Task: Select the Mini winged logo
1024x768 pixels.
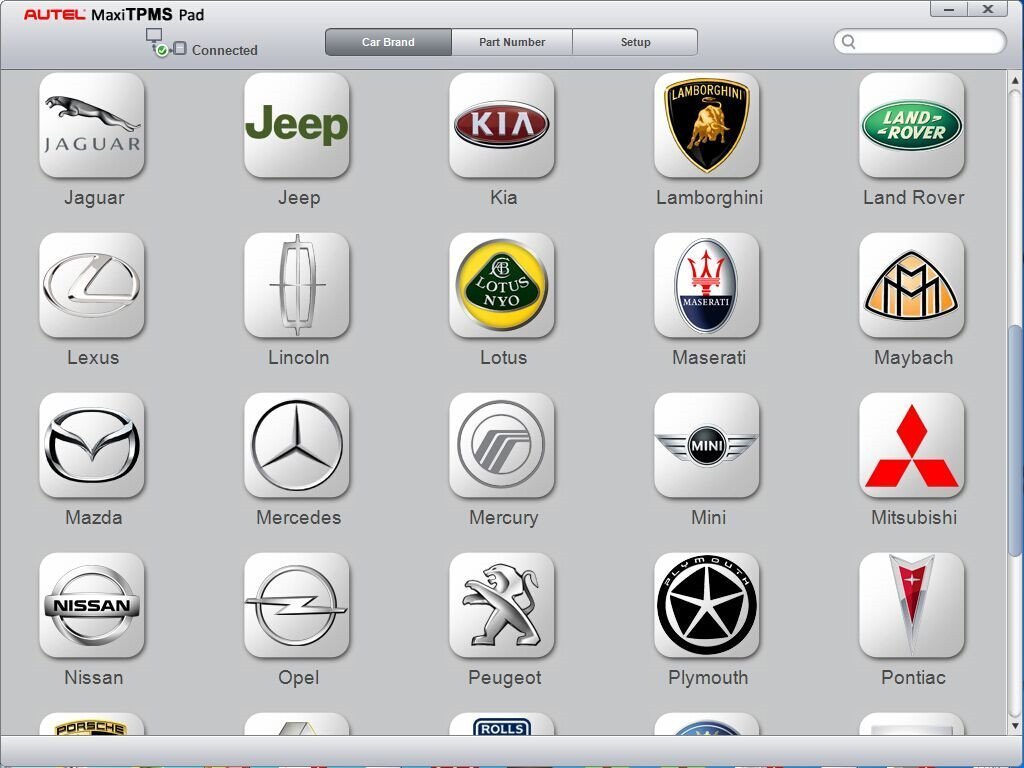Action: coord(707,445)
